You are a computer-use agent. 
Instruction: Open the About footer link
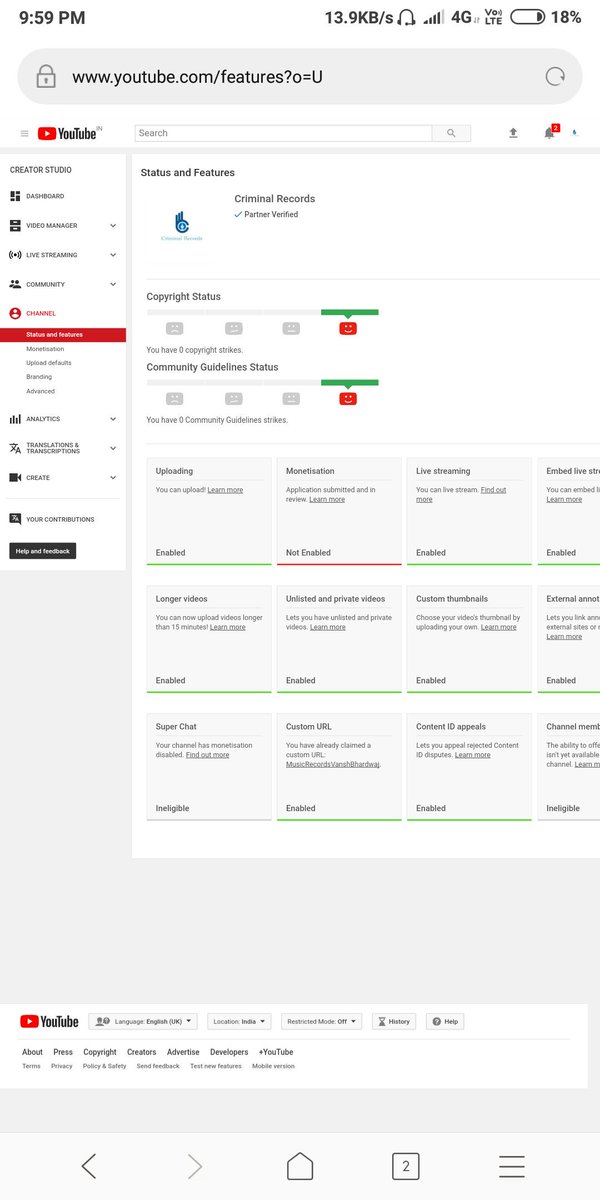[x=32, y=1052]
